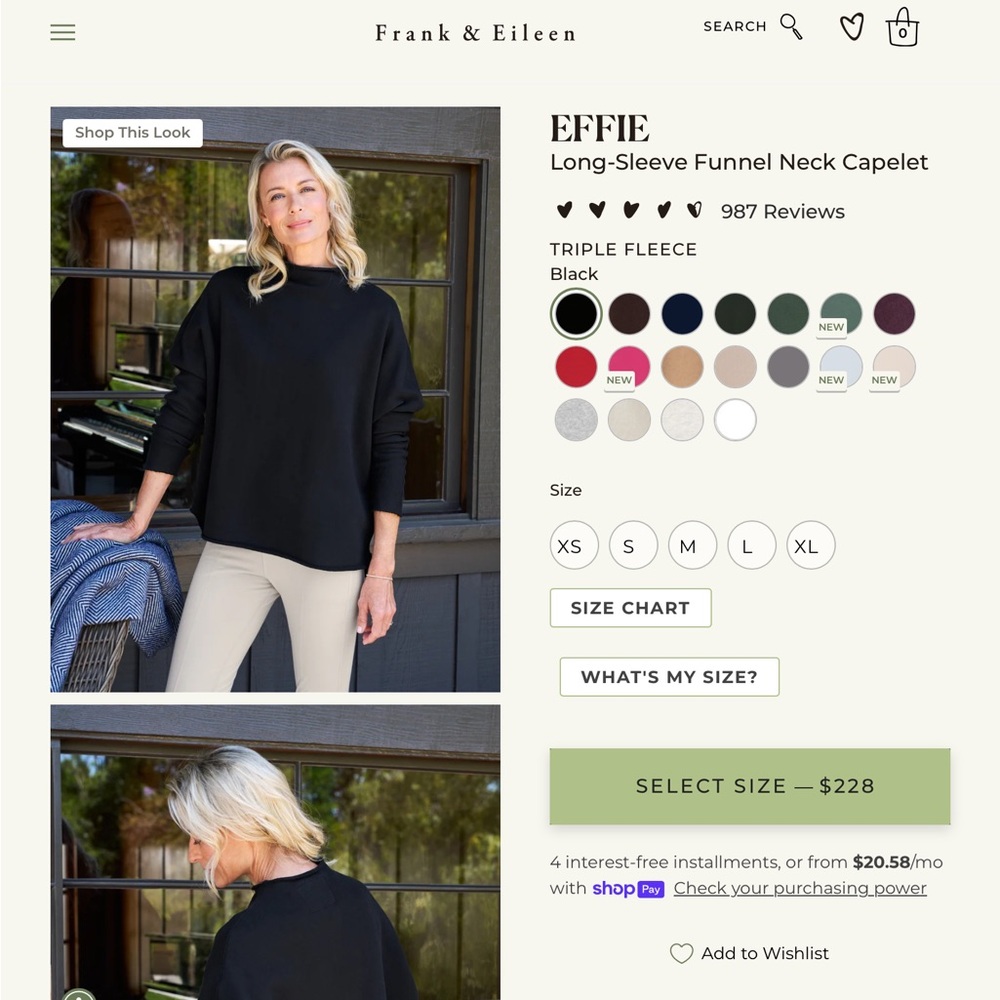Open the shopping bag cart icon
Image resolution: width=1000 pixels, height=1000 pixels.
tap(902, 27)
